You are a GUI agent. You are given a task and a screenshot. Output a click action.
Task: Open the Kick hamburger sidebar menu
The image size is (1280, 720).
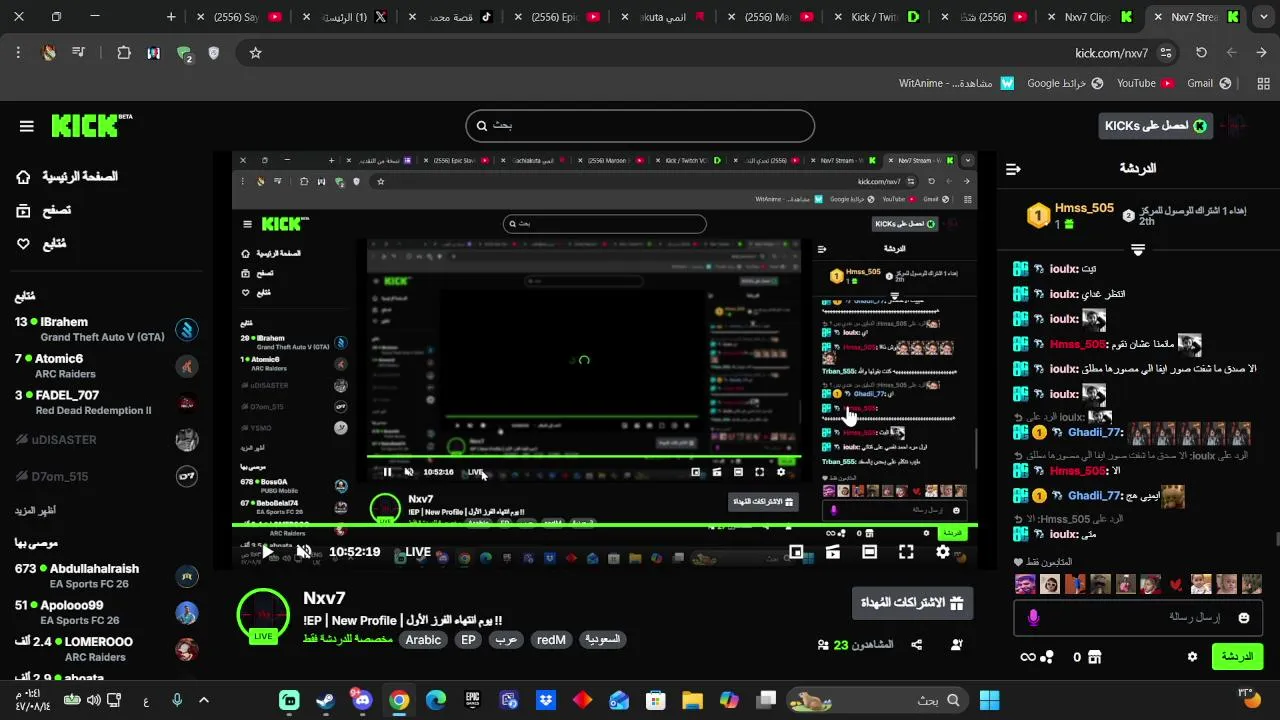(26, 126)
